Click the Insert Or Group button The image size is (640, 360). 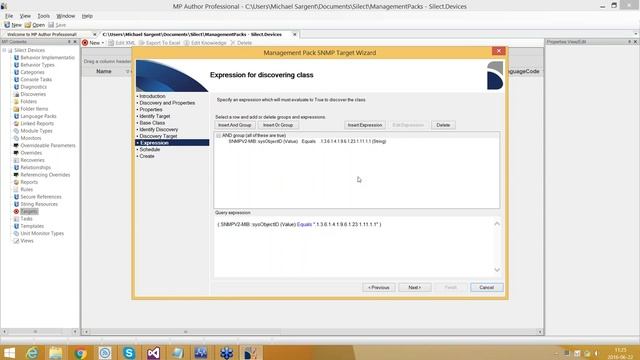tap(278, 125)
